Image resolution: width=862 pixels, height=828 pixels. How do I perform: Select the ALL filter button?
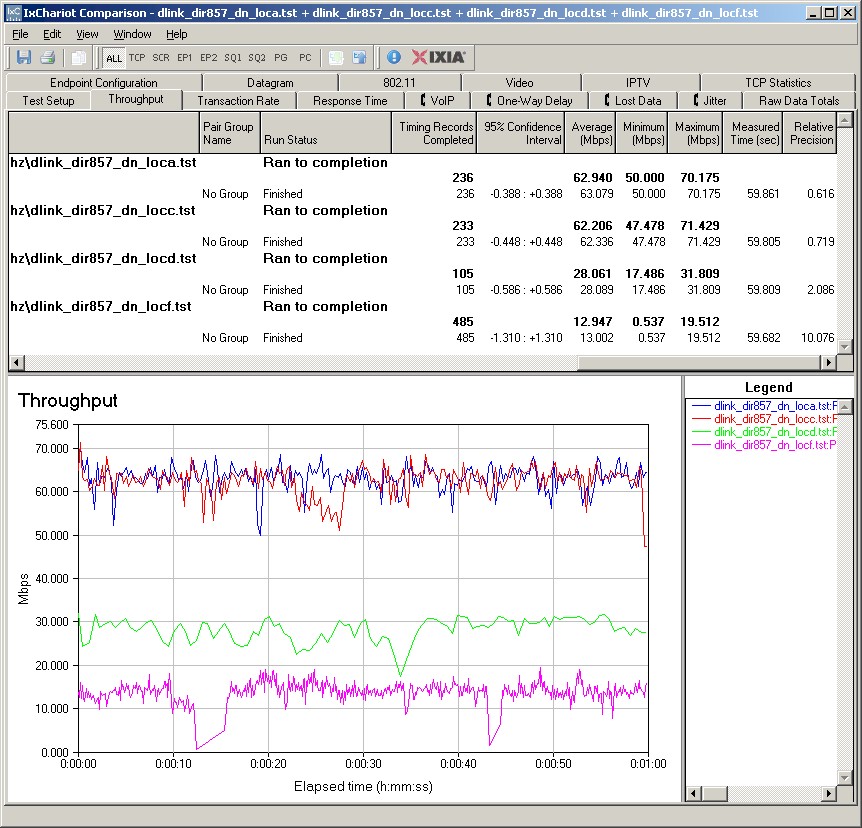[x=114, y=58]
